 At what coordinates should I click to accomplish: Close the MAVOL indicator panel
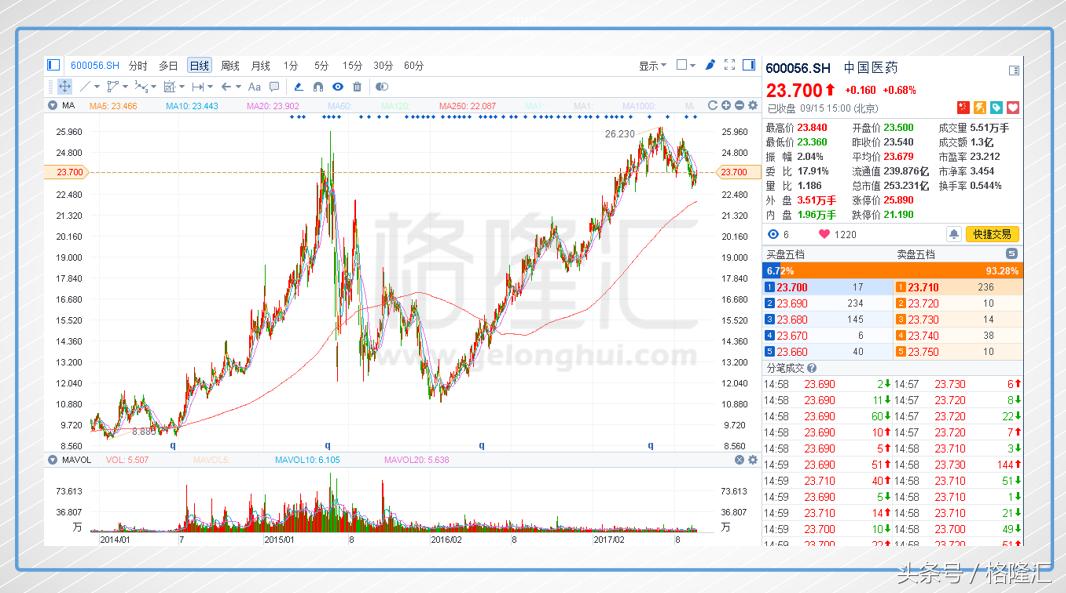739,460
